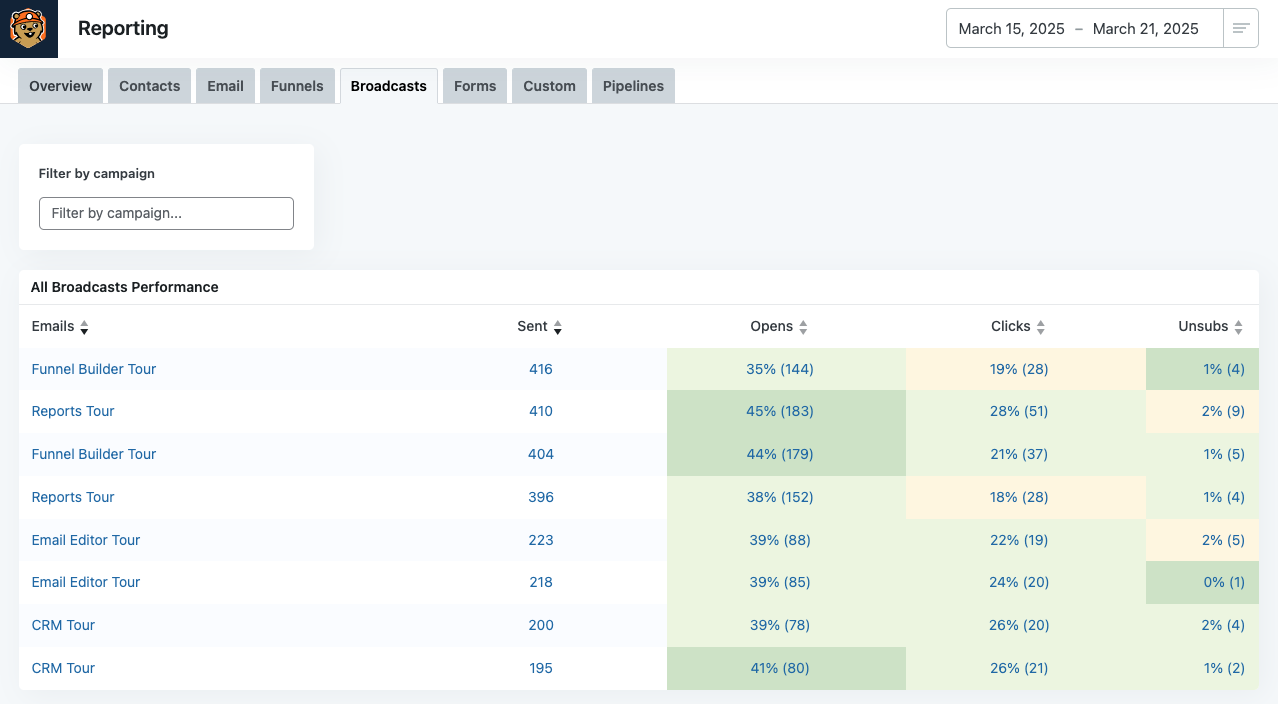Click the 35% (144) opens value
This screenshot has width=1278, height=704.
tap(780, 369)
